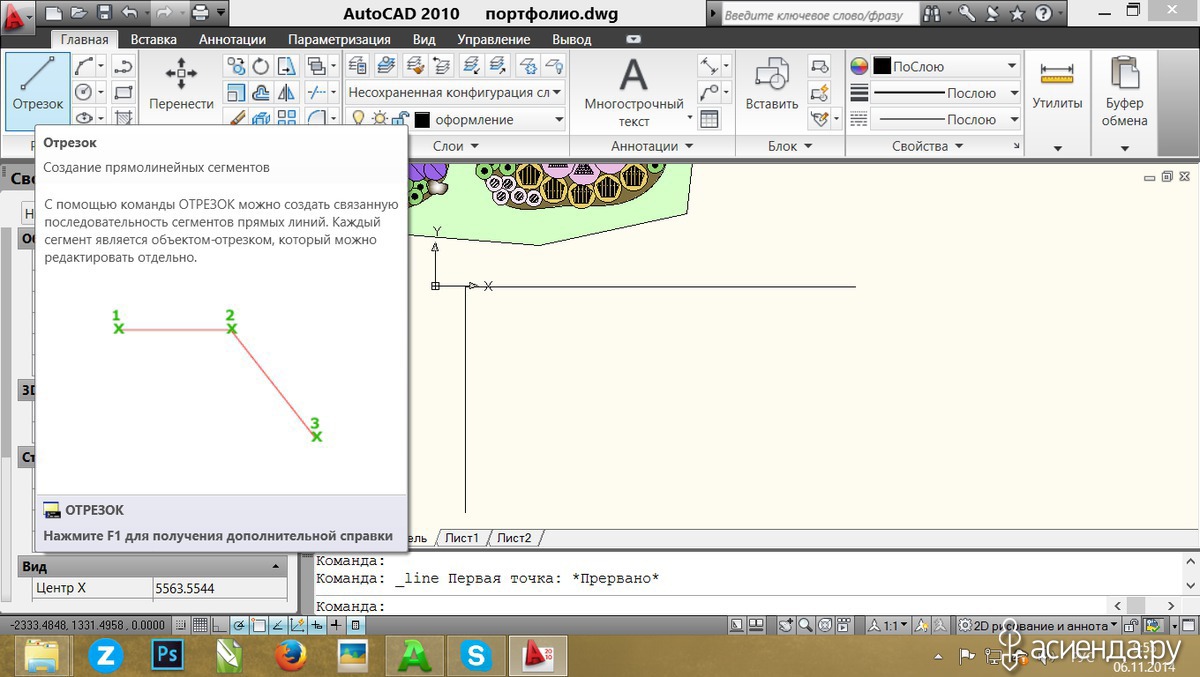This screenshot has width=1200, height=677.
Task: Open Firefox from the taskbar
Action: [290, 656]
